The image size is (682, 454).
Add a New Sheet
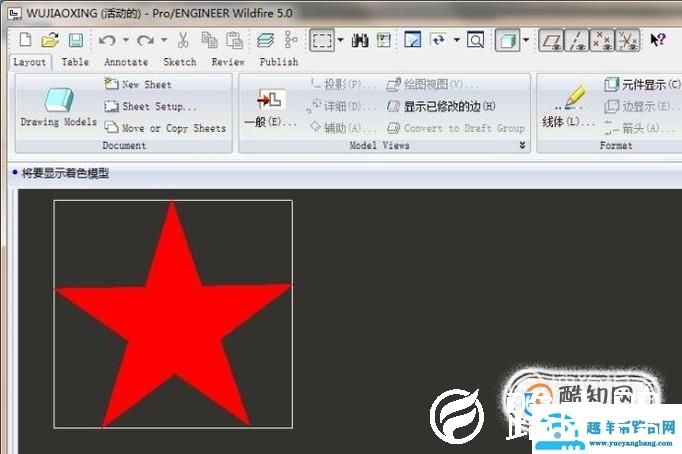138,84
